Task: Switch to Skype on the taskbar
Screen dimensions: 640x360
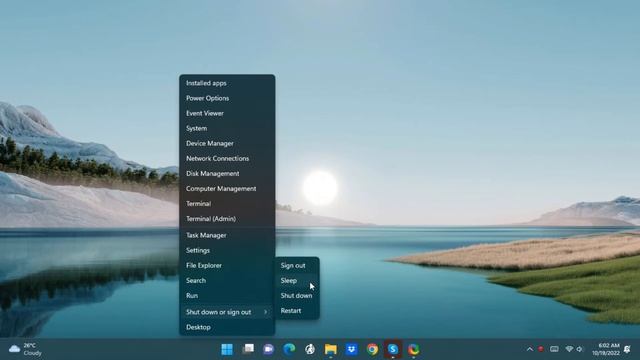Action: point(393,349)
